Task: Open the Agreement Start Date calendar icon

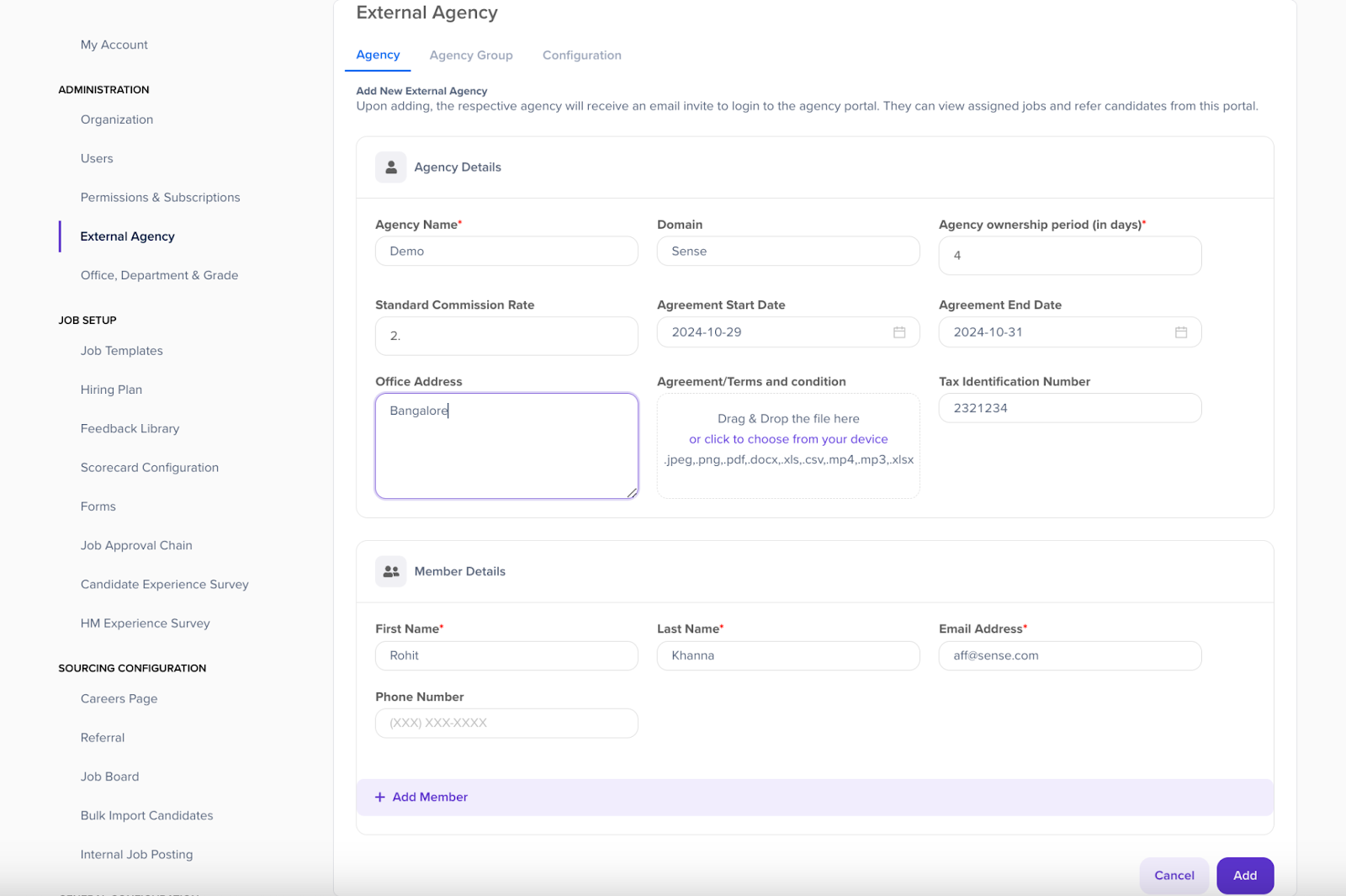Action: pos(899,332)
